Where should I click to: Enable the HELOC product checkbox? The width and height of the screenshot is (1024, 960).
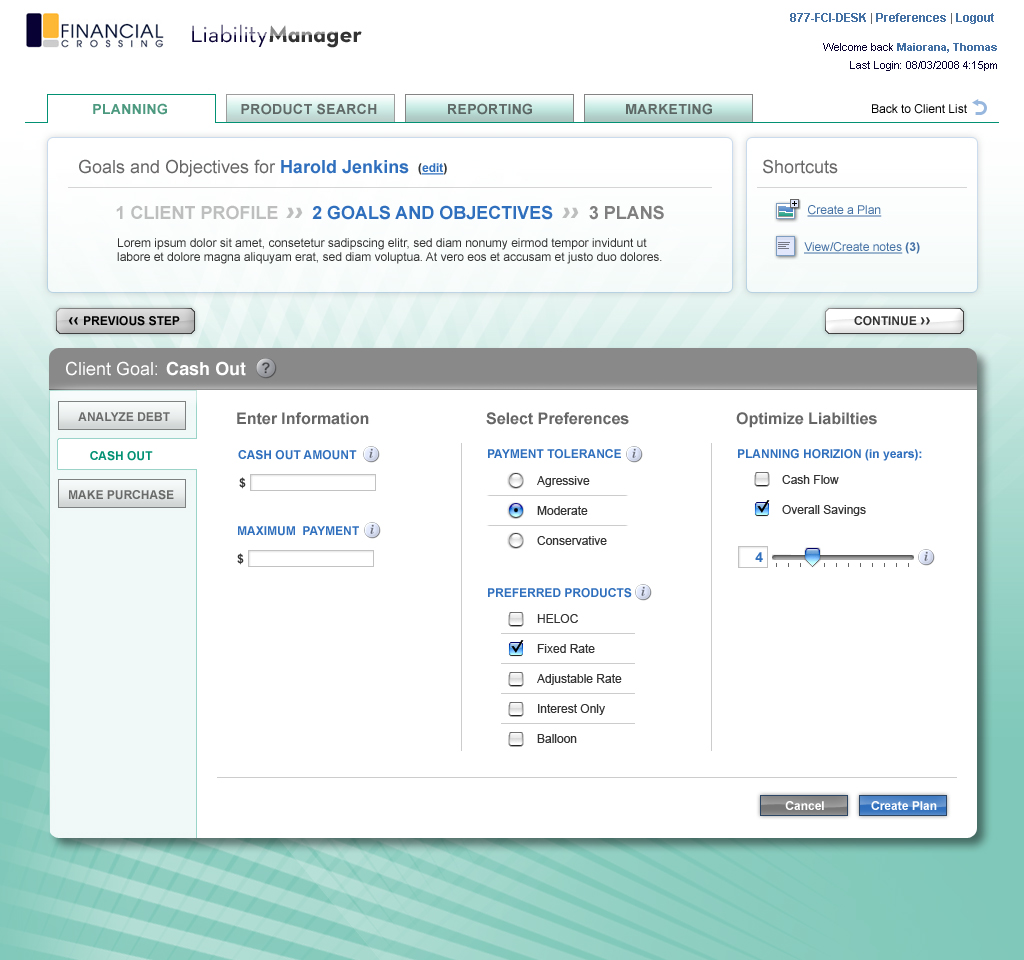click(x=516, y=619)
